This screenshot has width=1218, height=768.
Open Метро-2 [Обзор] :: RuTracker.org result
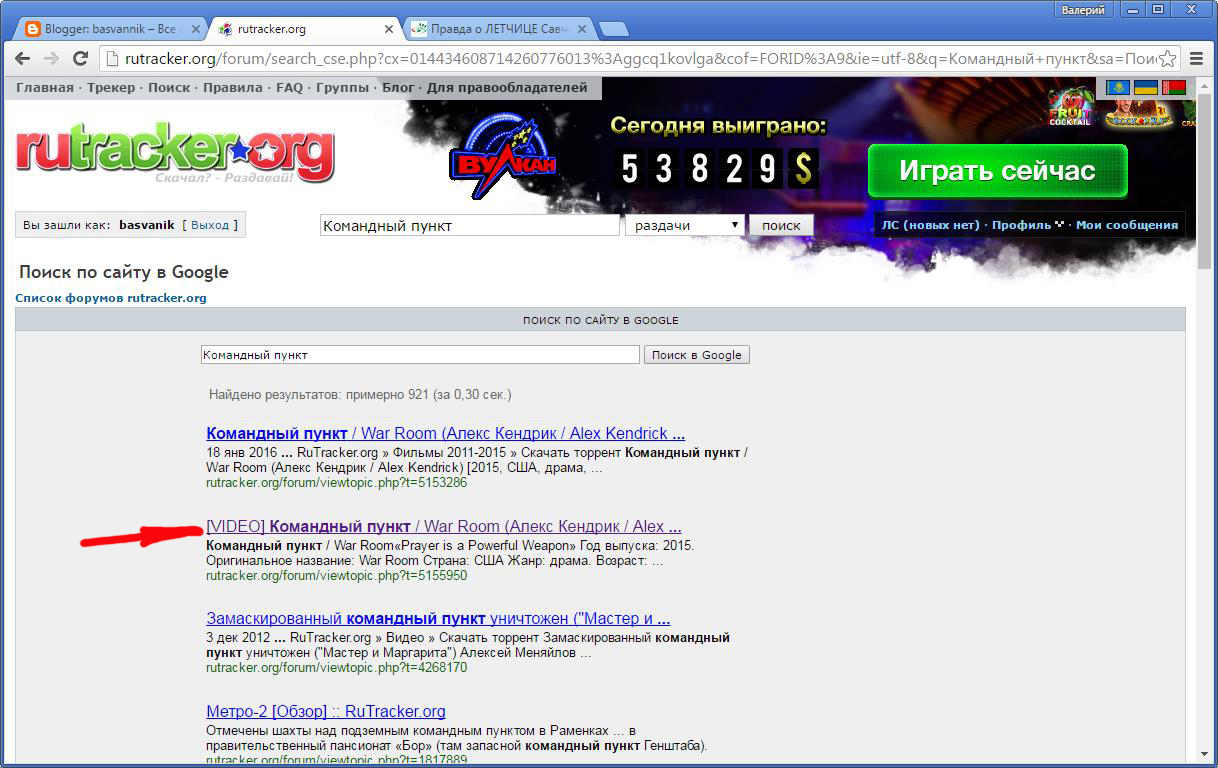326,711
